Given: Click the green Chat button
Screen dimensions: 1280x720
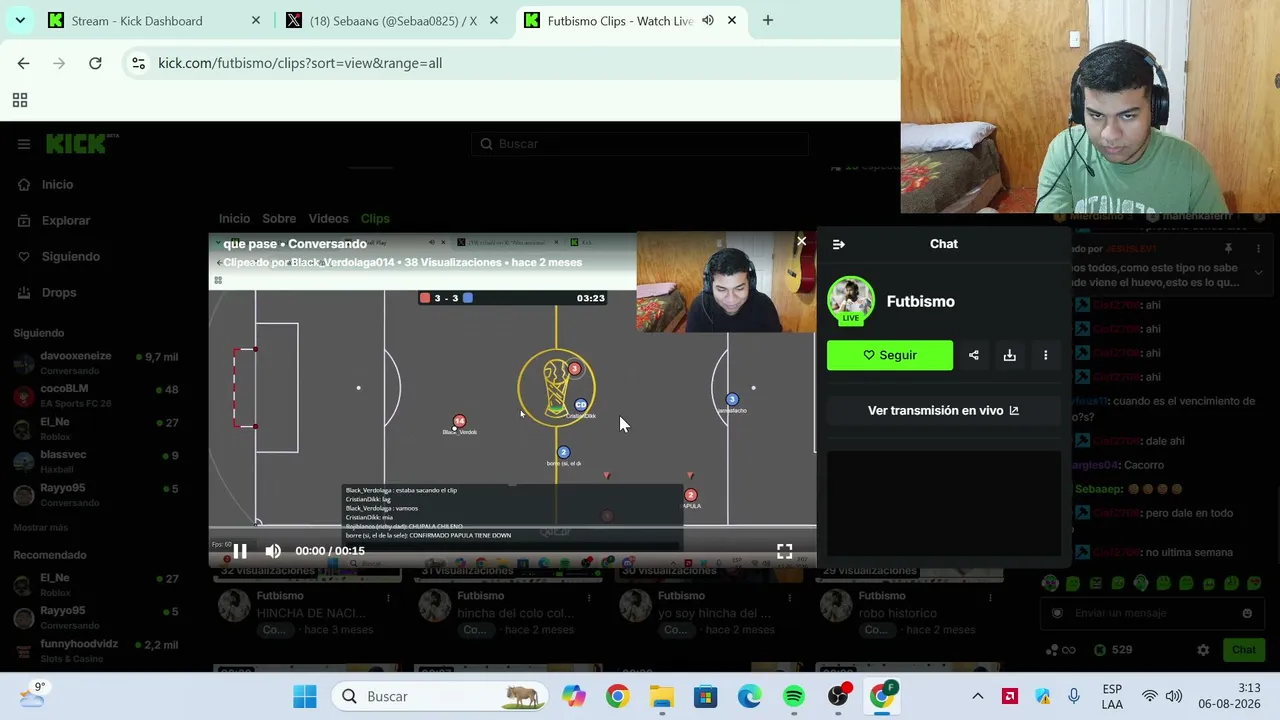Looking at the screenshot, I should (x=1244, y=650).
